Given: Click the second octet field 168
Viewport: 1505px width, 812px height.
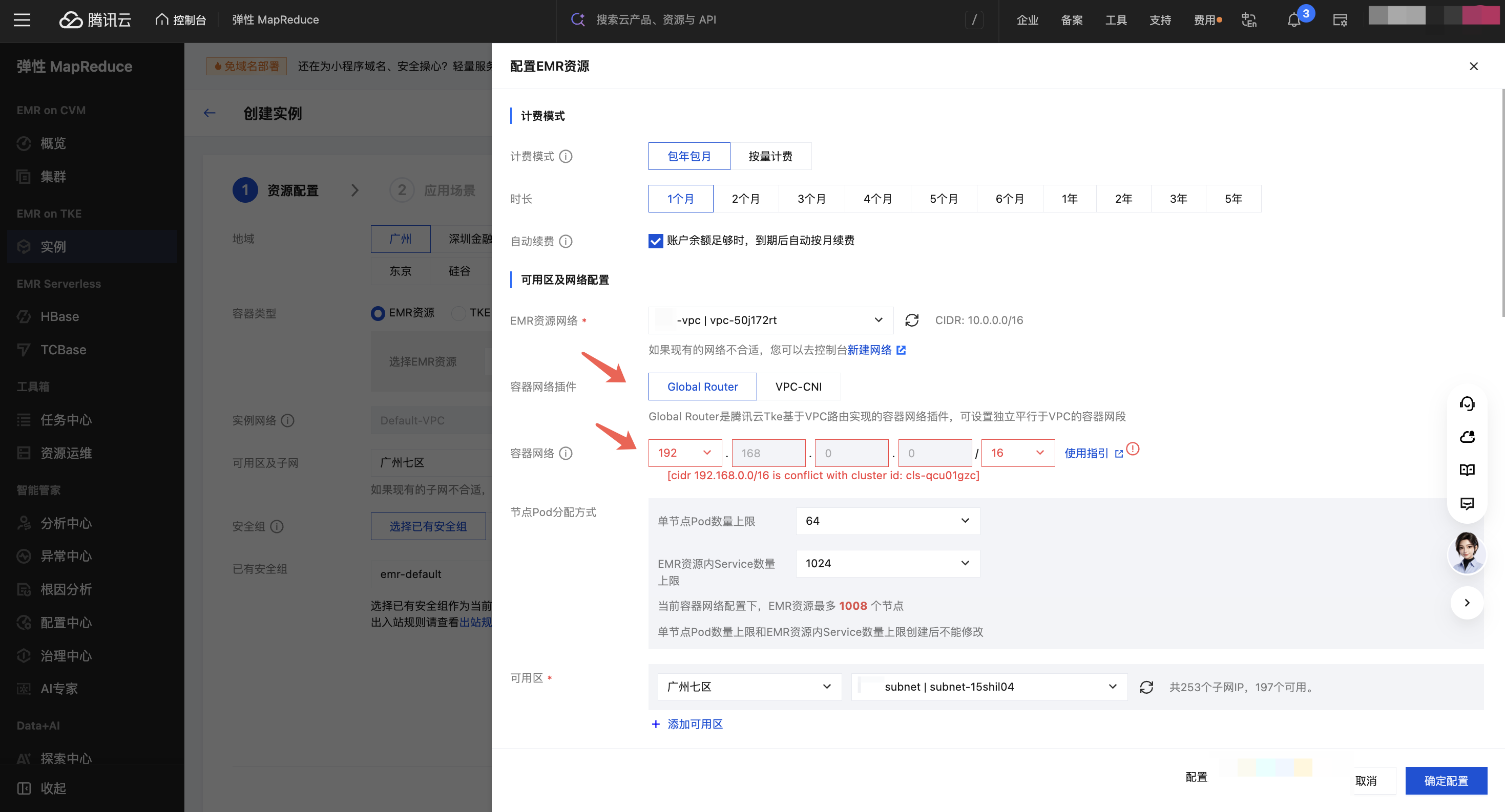Looking at the screenshot, I should point(768,453).
